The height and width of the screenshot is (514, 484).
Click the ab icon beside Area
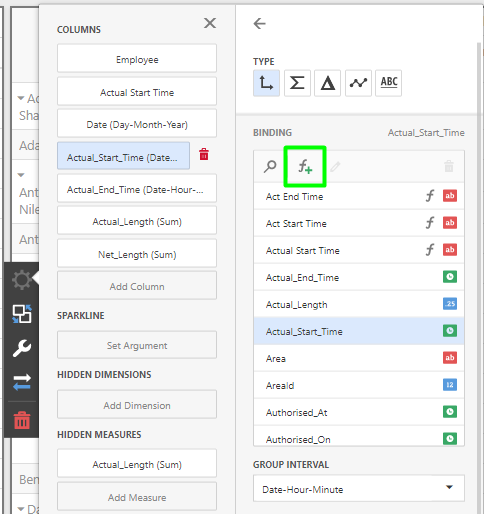450,358
